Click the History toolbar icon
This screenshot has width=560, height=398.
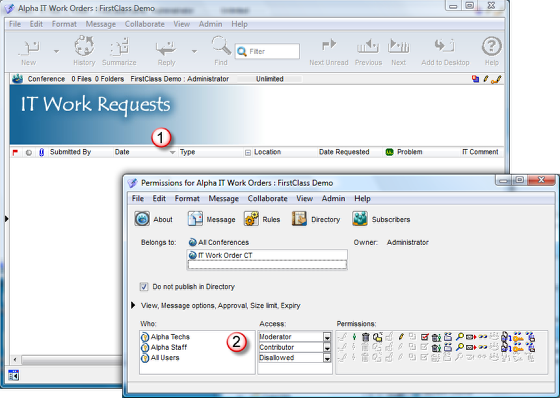click(x=84, y=46)
